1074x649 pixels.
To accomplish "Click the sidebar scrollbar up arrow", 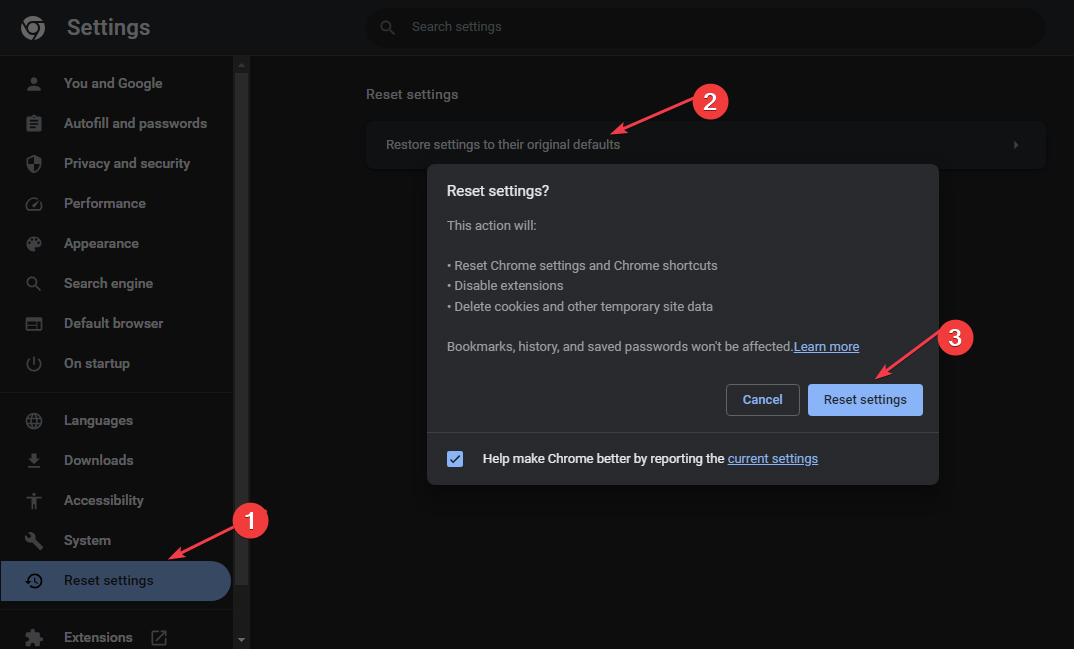I will tap(241, 65).
